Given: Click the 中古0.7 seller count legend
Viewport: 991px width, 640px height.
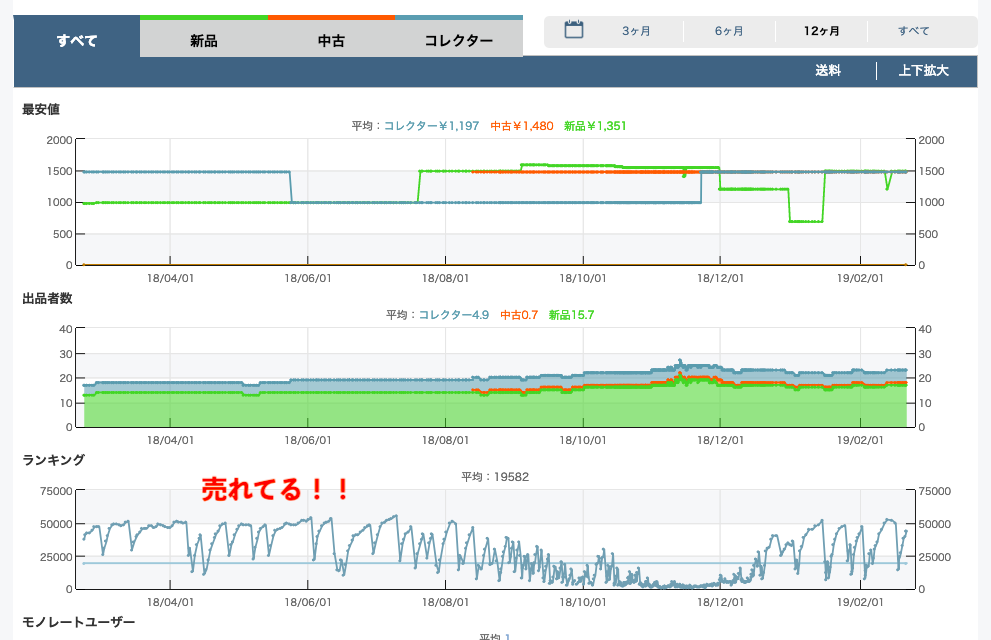Looking at the screenshot, I should (519, 315).
